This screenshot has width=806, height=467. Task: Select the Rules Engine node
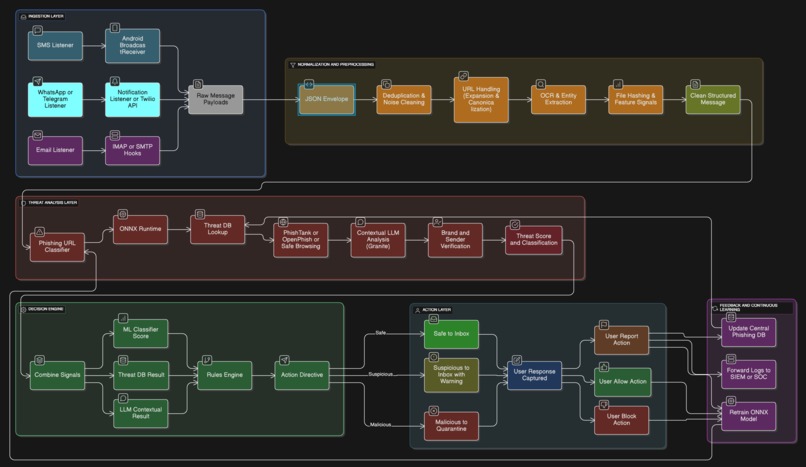click(x=225, y=375)
